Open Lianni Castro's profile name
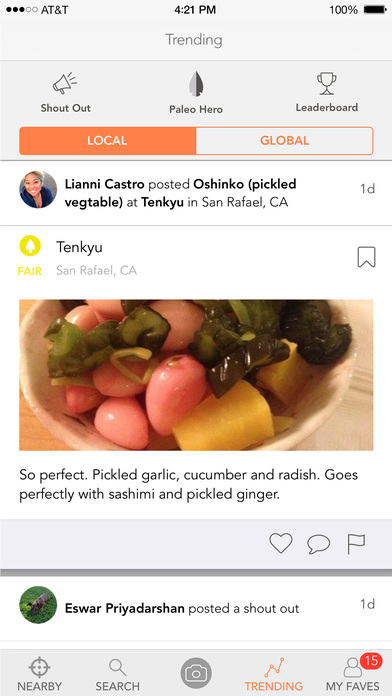 click(105, 184)
